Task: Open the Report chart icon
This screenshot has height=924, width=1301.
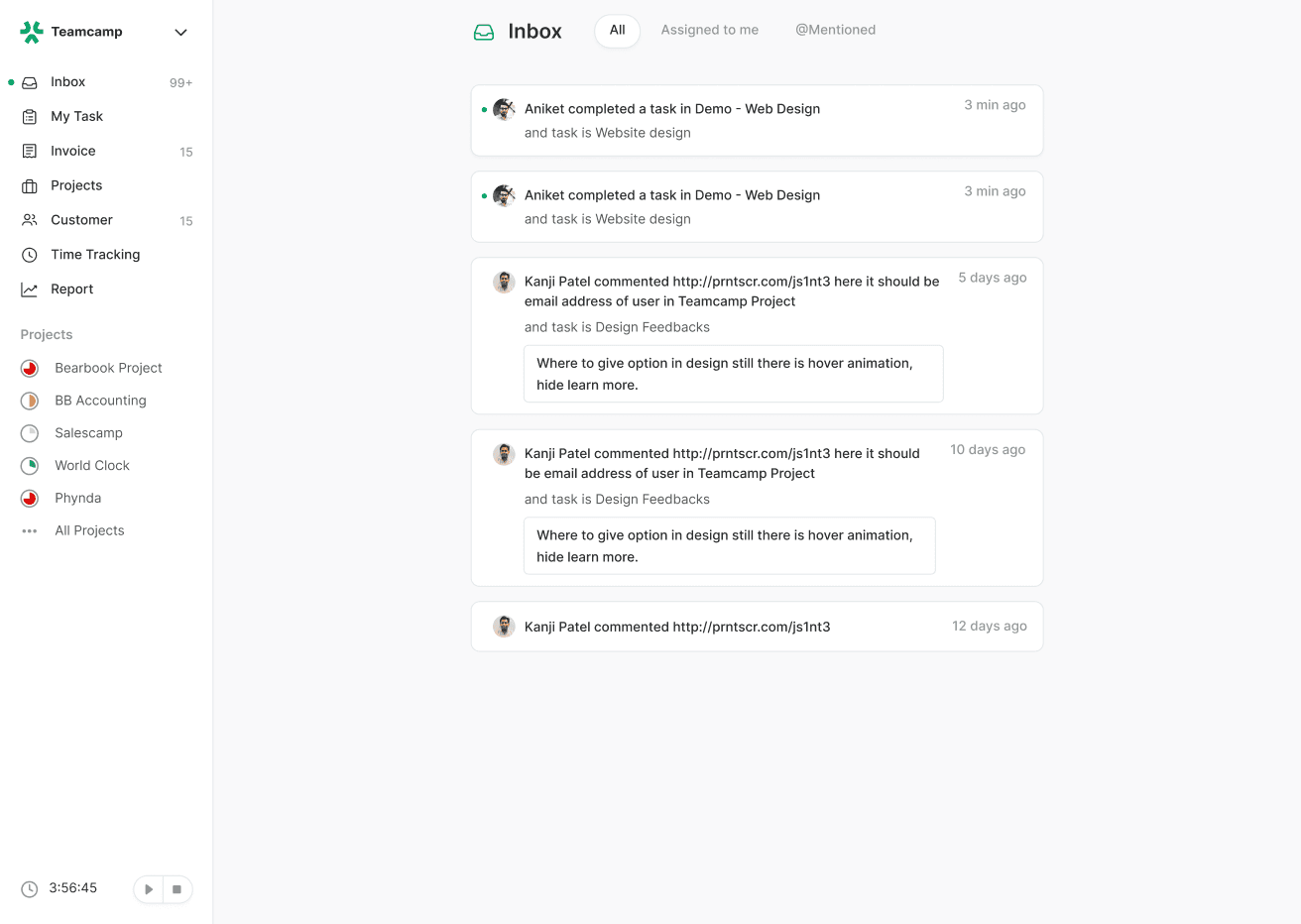Action: tap(29, 289)
